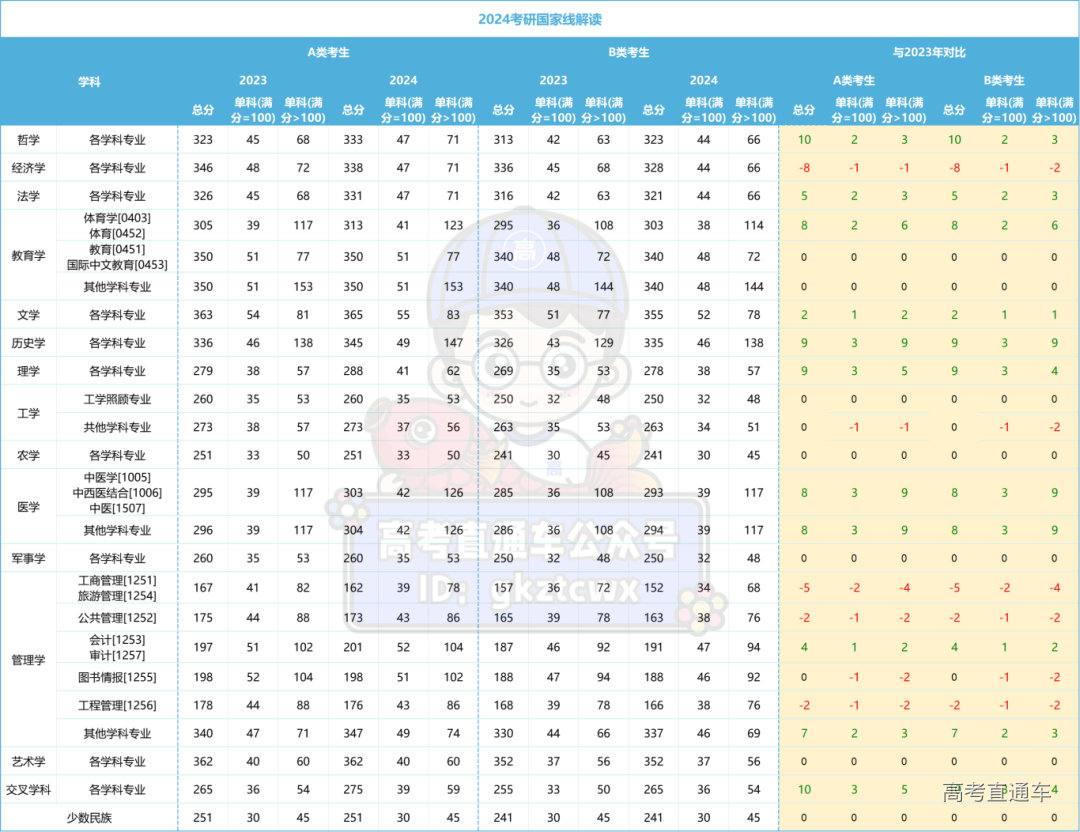Click the 图书情报[1255] cell
This screenshot has height=832, width=1080.
click(117, 677)
